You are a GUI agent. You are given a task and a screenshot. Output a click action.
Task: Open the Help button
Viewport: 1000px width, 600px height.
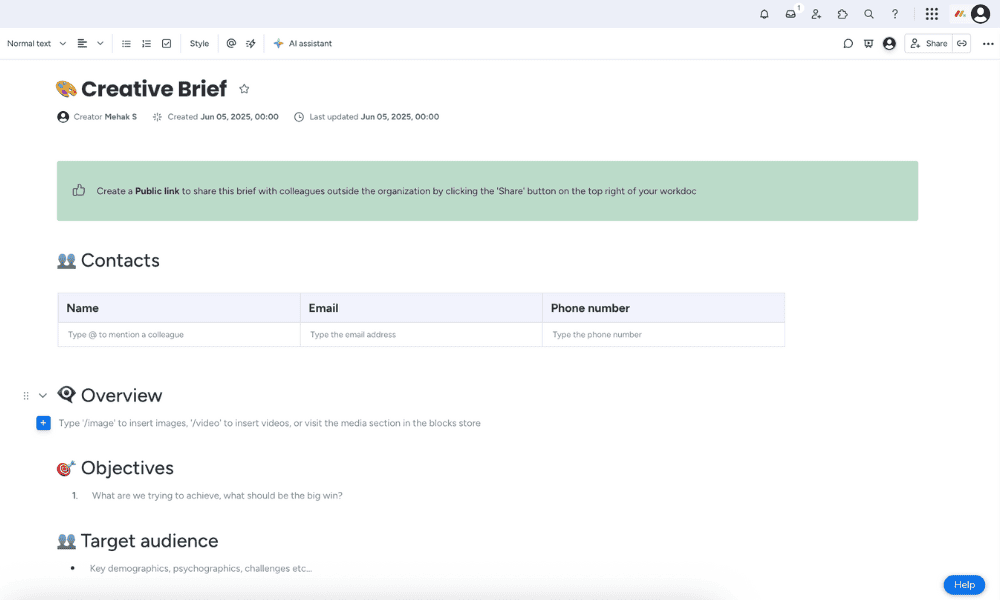click(x=964, y=585)
